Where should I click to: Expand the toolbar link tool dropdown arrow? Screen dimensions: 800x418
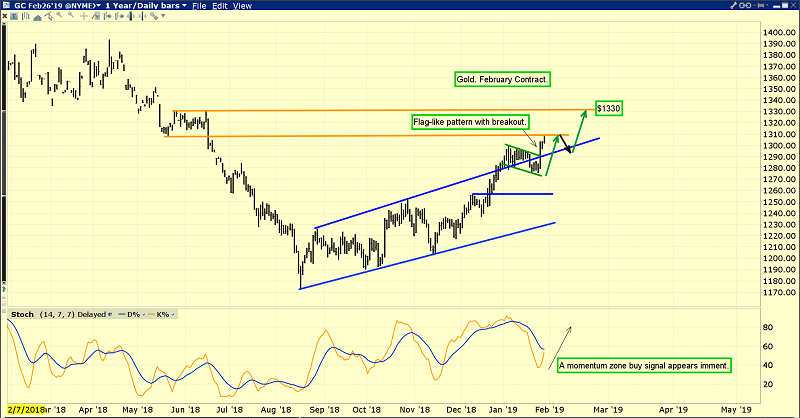[163, 16]
